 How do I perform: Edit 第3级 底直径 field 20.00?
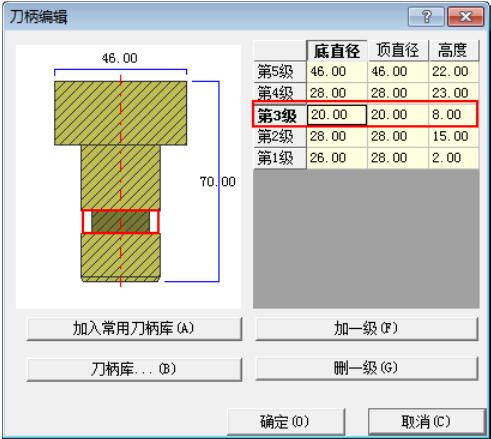[337, 115]
